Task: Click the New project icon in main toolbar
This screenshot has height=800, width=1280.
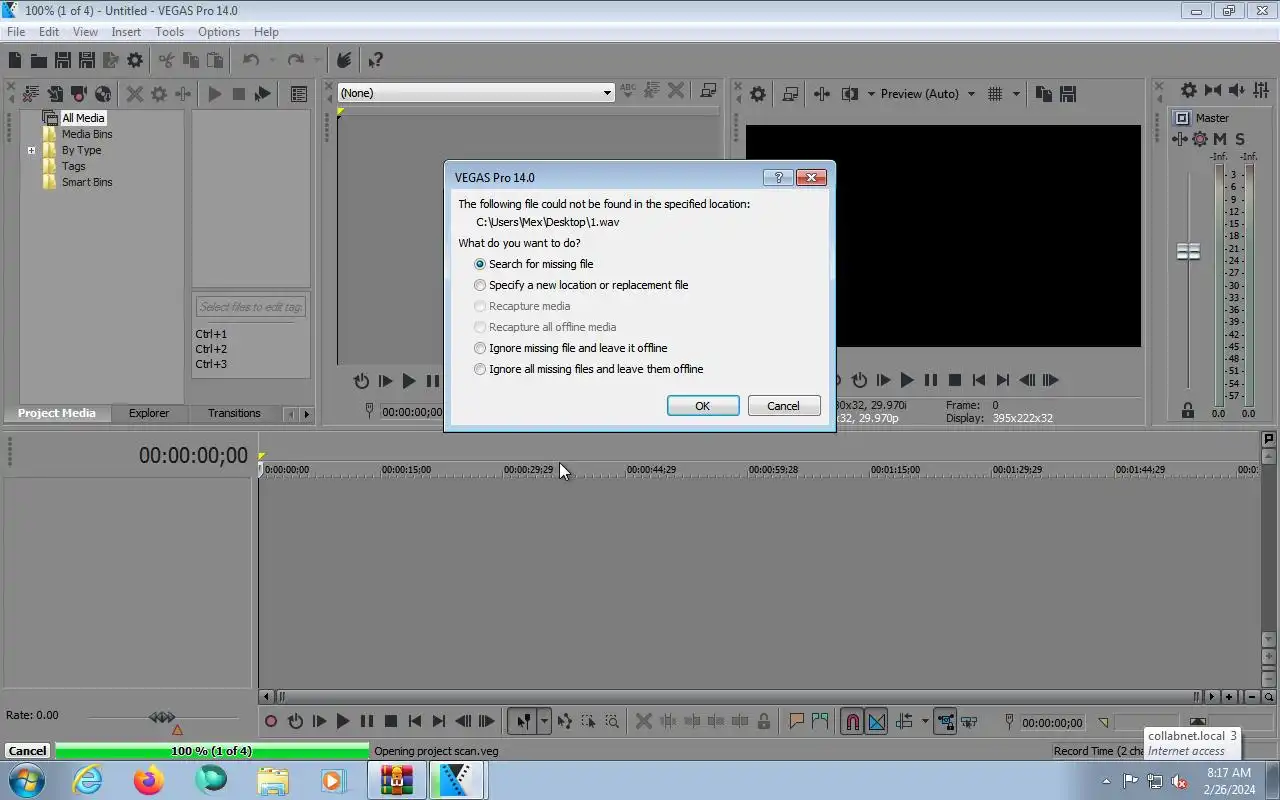Action: (x=15, y=61)
